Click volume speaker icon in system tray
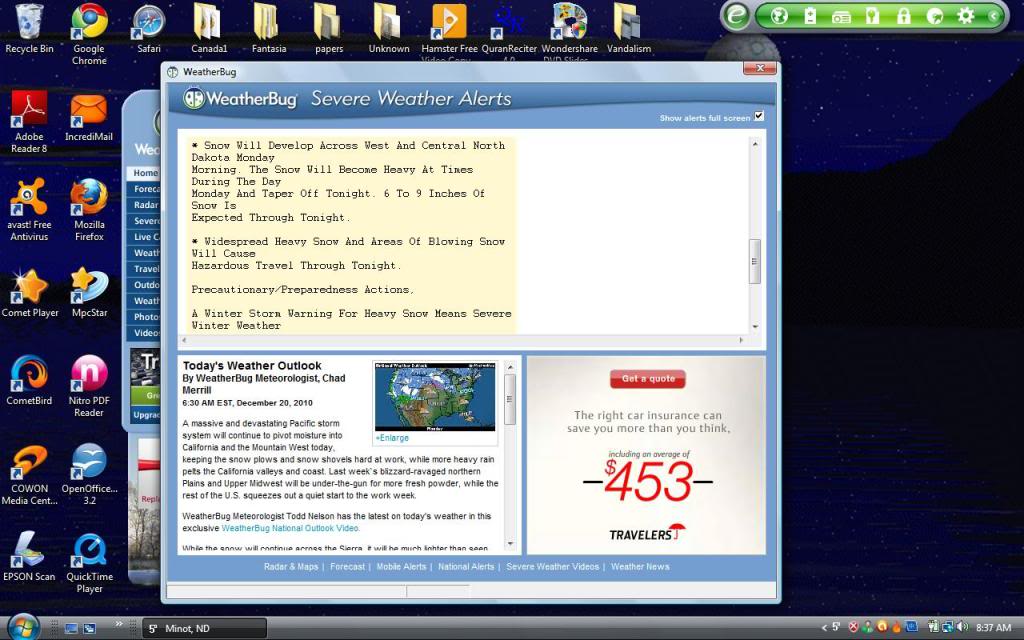The image size is (1024, 640). [962, 627]
